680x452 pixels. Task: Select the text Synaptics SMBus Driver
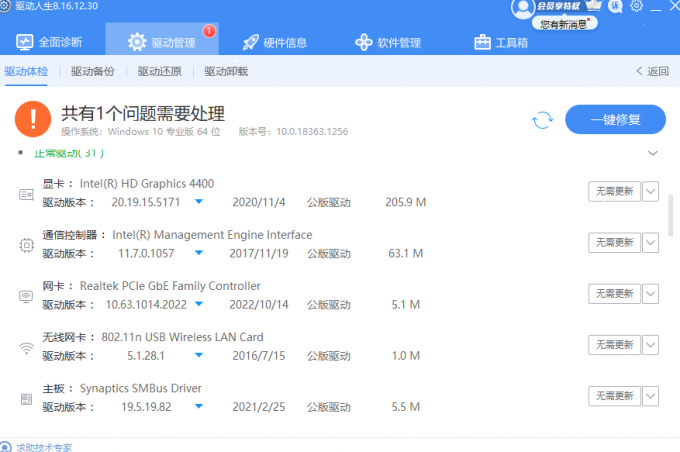[x=141, y=388]
